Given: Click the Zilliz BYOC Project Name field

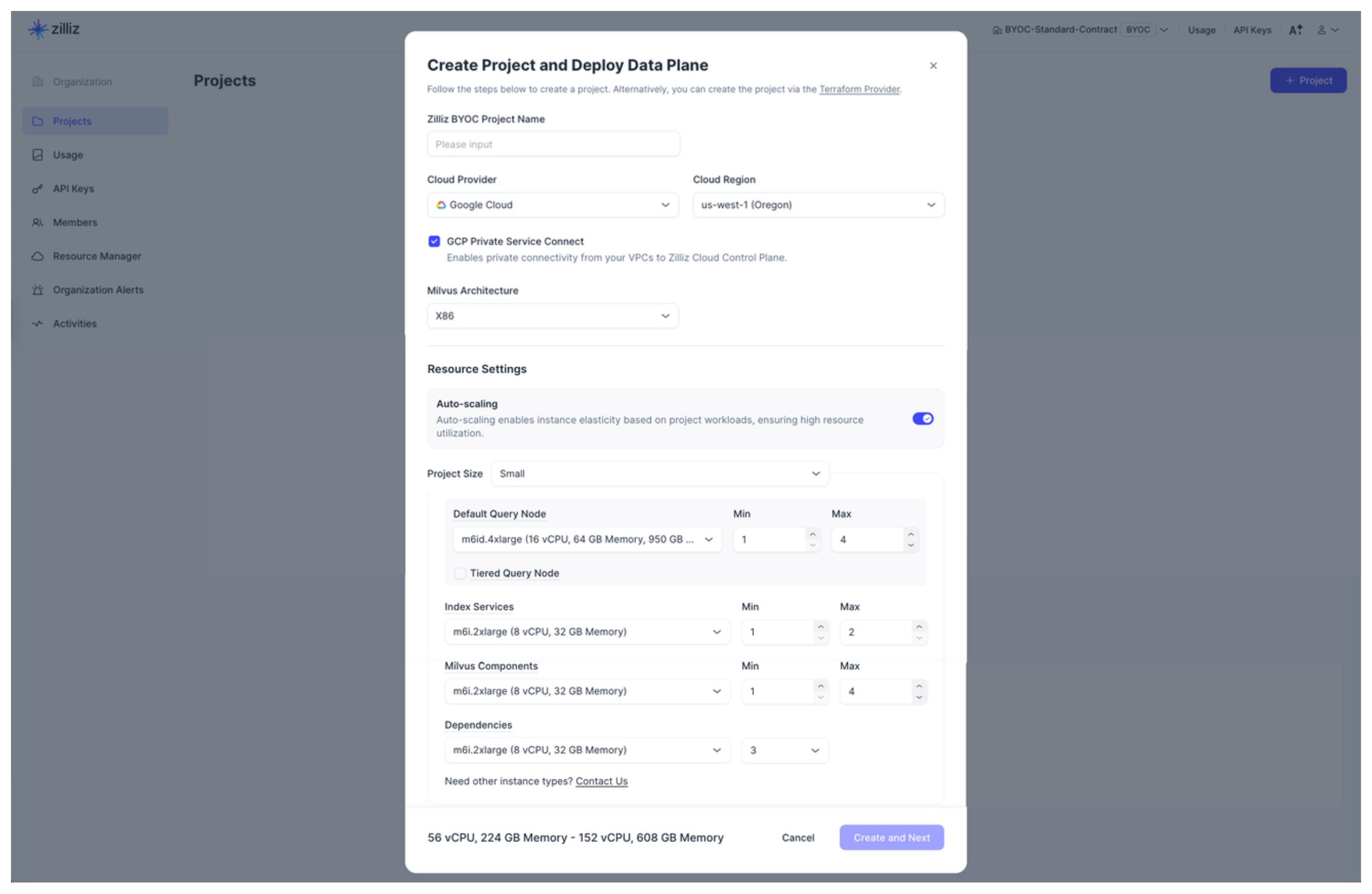Looking at the screenshot, I should pyautogui.click(x=553, y=144).
